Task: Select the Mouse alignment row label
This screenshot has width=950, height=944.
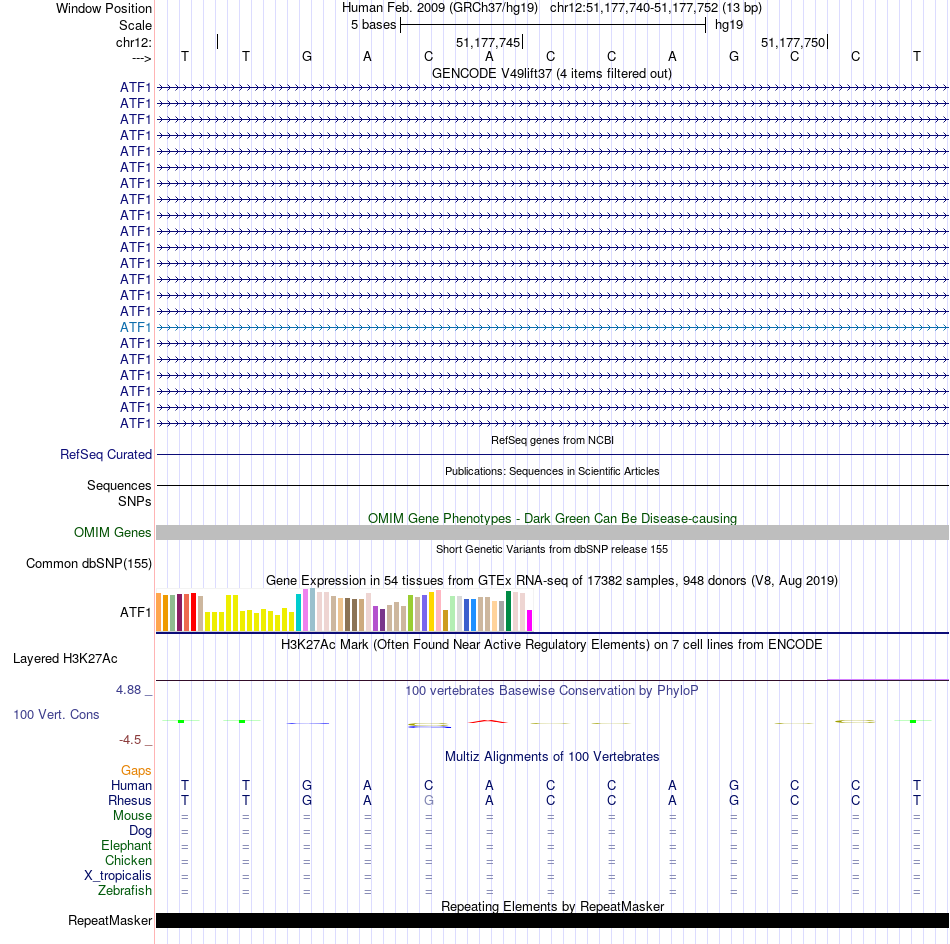Action: tap(132, 816)
